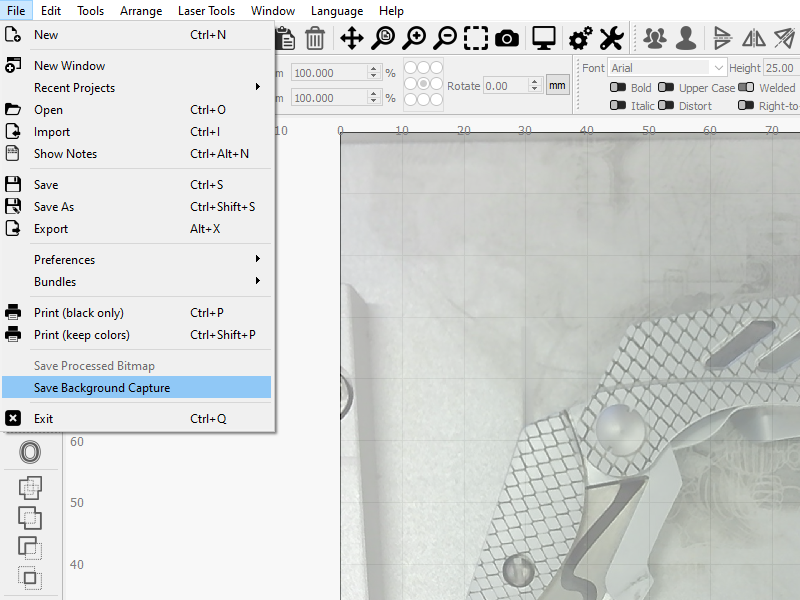Select the Offset Shapes tool
Image resolution: width=800 pixels, height=600 pixels.
click(30, 452)
